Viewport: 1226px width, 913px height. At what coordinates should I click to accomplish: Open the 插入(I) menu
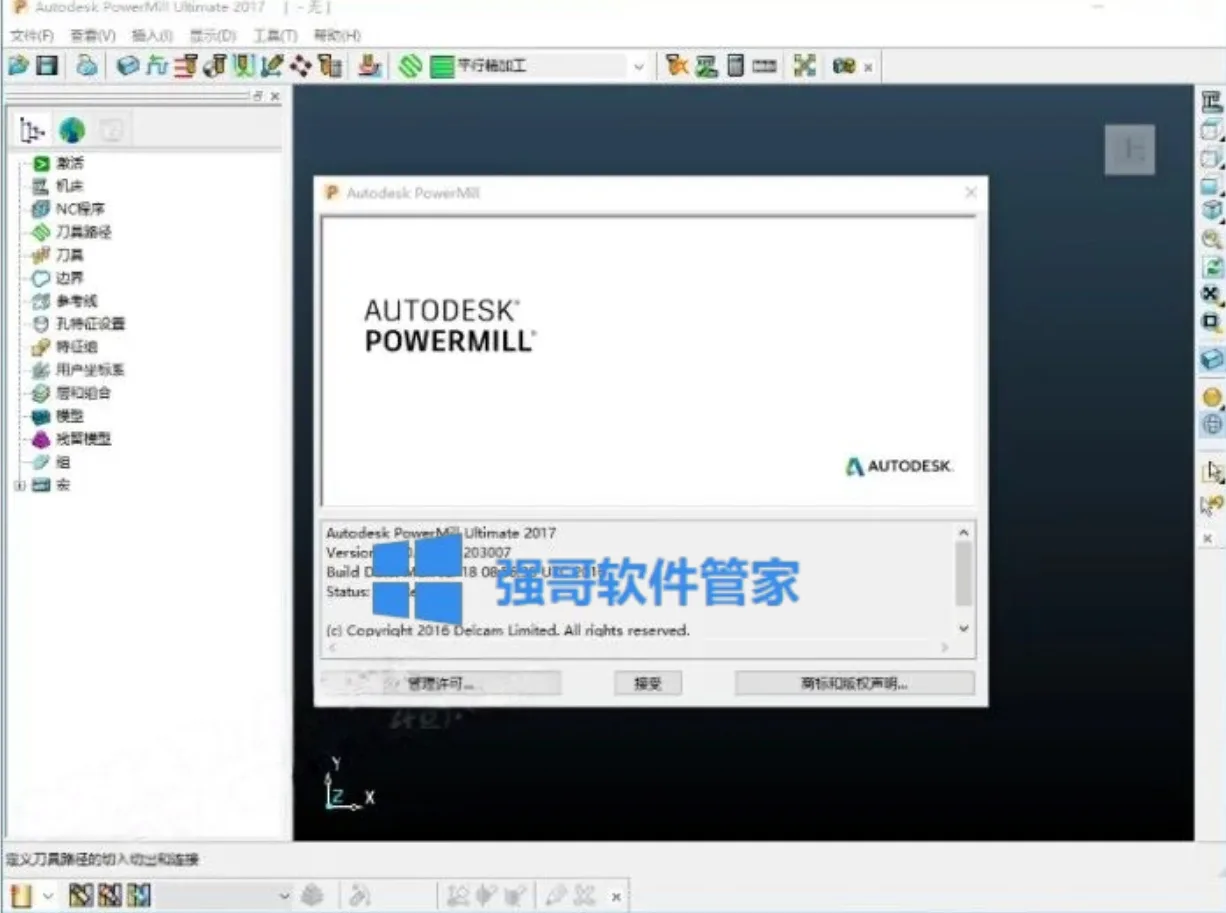click(x=152, y=35)
